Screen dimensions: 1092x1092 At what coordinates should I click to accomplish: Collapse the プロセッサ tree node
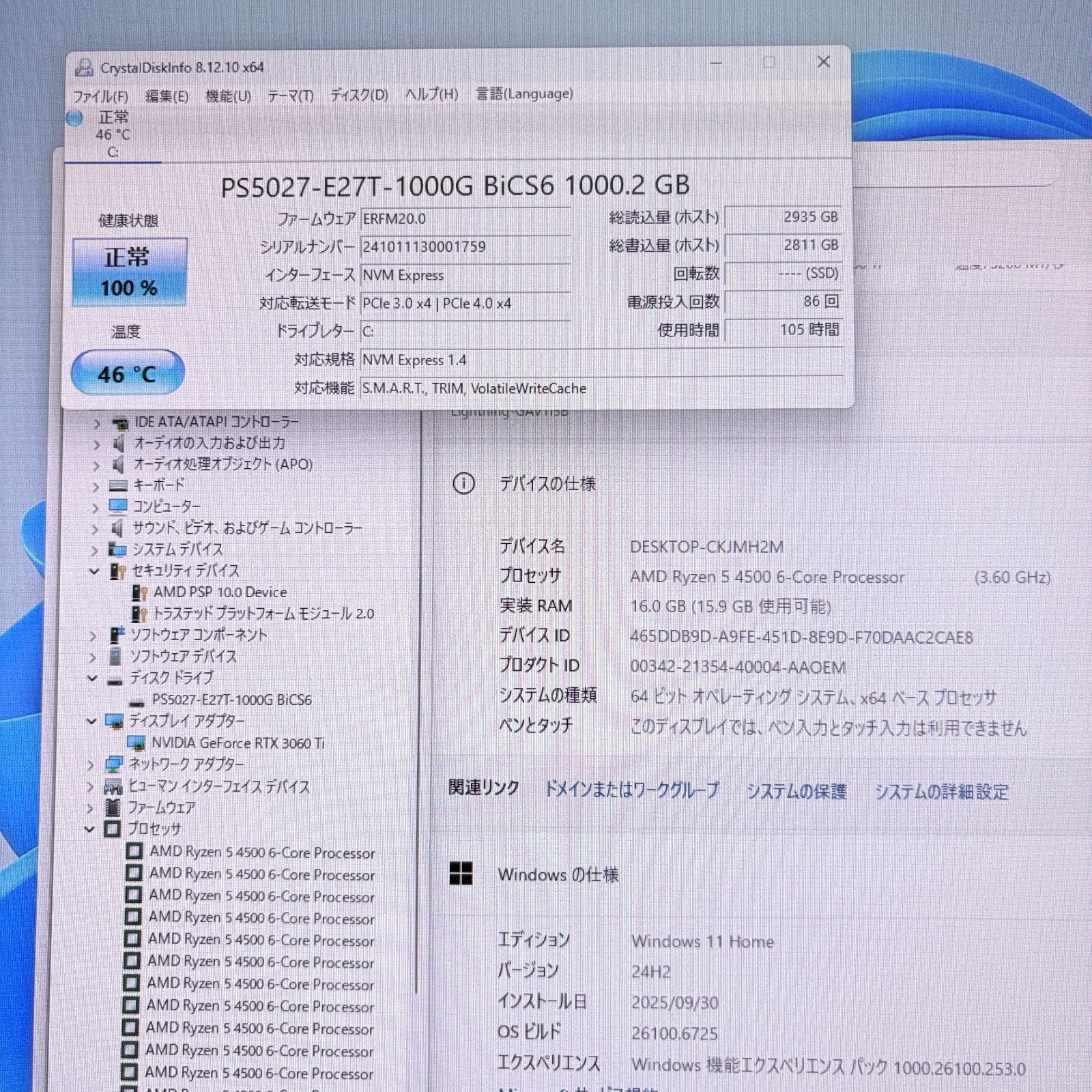coord(90,829)
